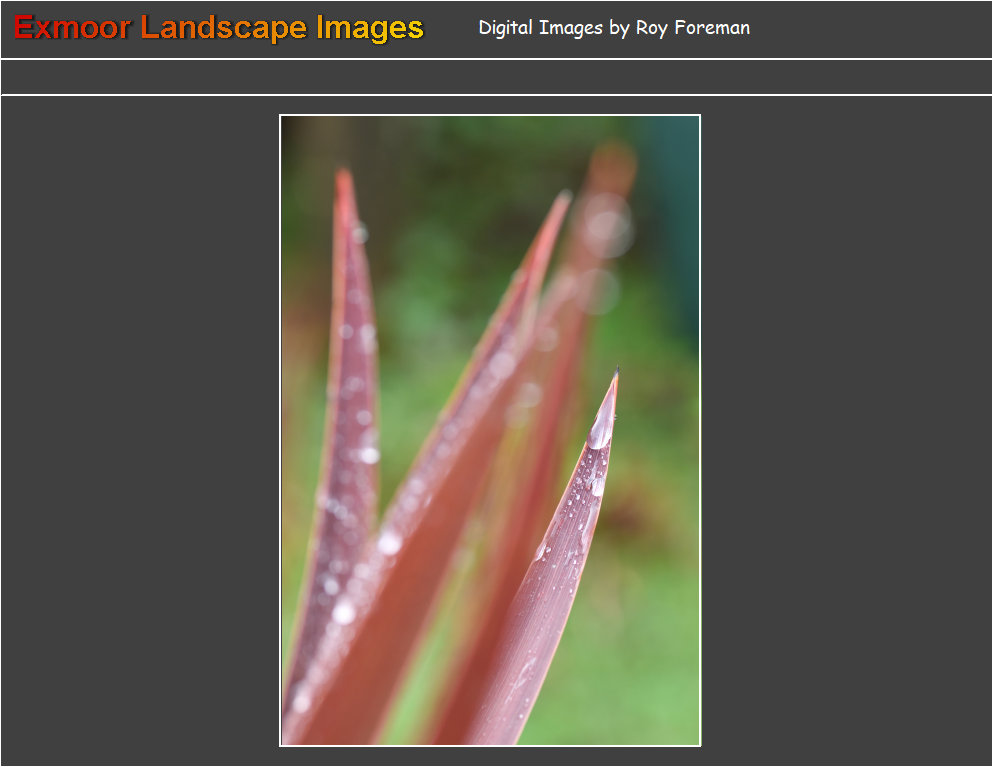Click the tip of the middle red leaf
The height and width of the screenshot is (767, 993).
coord(563,198)
